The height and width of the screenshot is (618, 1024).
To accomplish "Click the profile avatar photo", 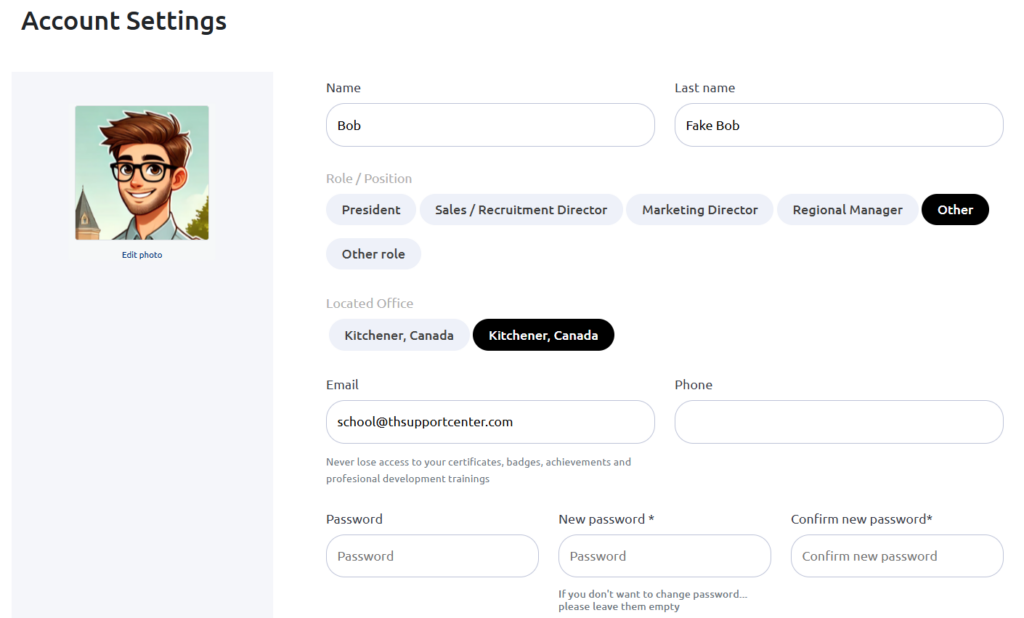I will [142, 173].
